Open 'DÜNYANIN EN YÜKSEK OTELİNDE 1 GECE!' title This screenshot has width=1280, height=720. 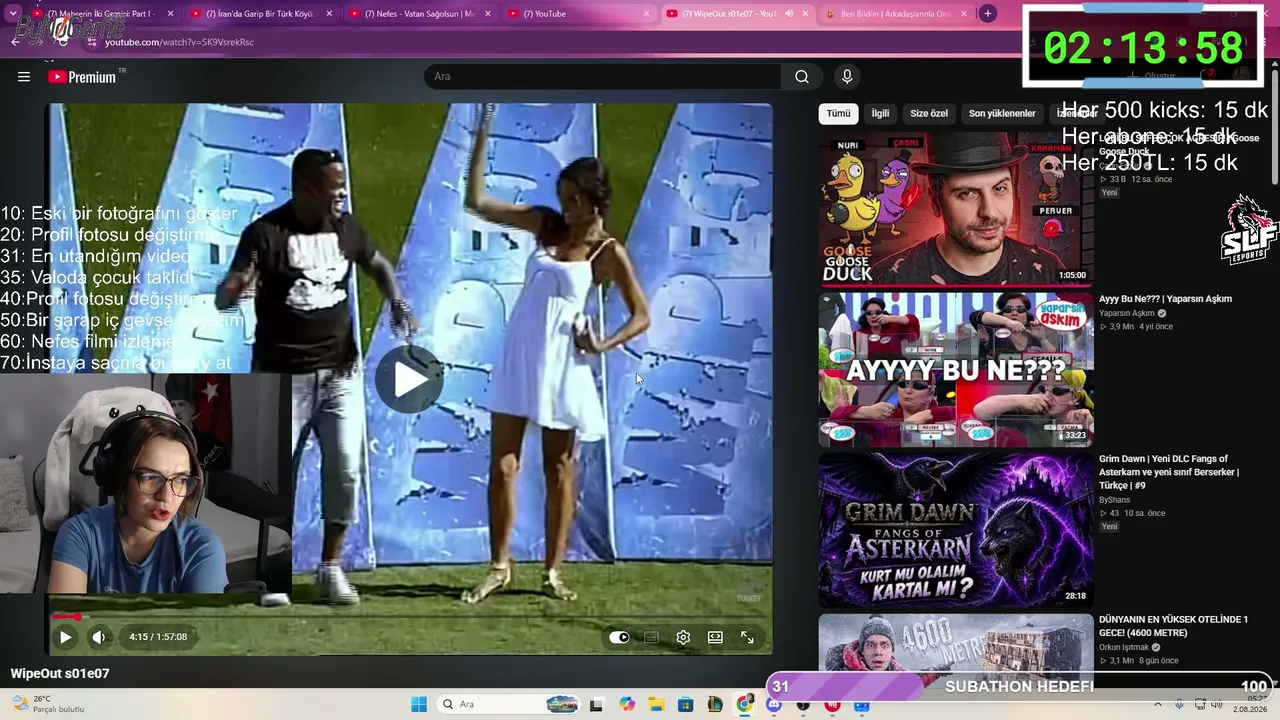coord(1173,626)
